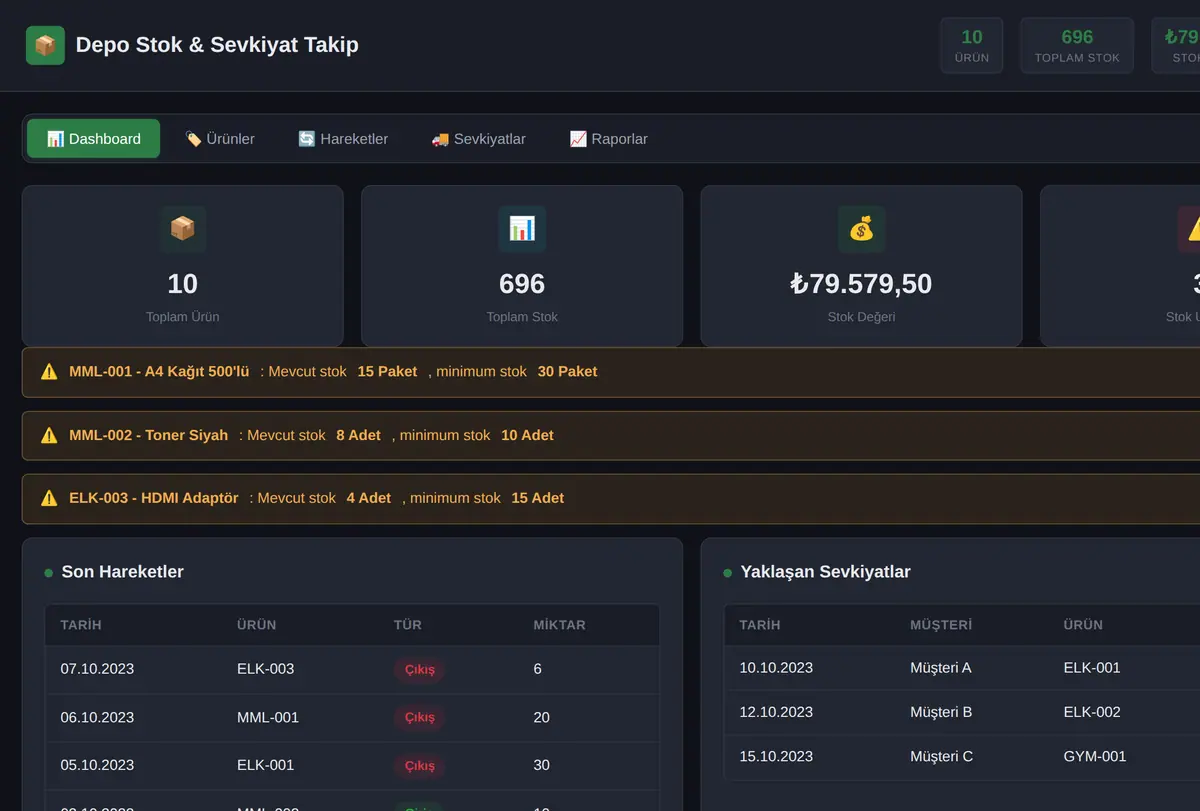
Task: Click the Toplam Ürün value 10 card
Action: (183, 266)
